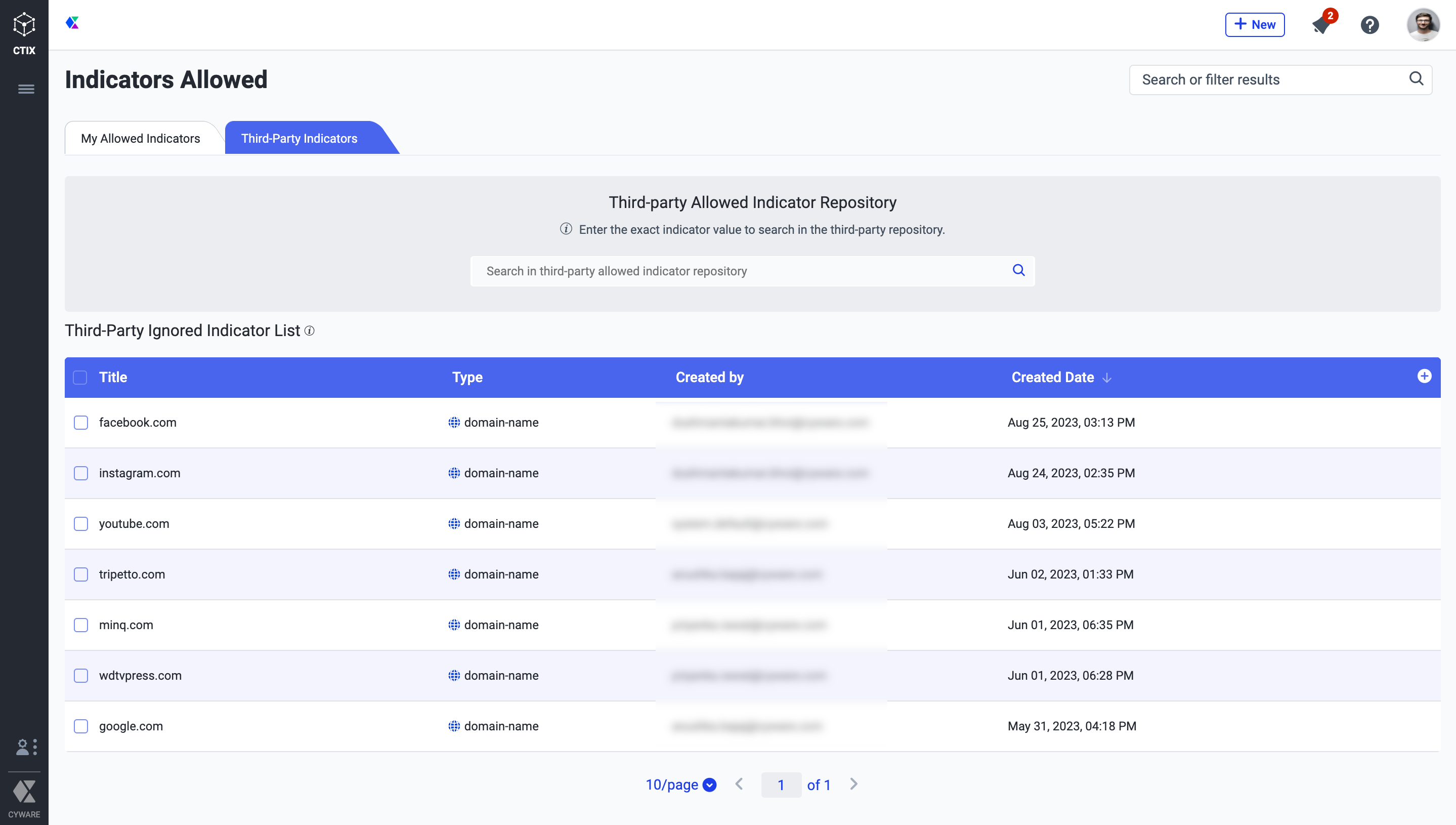
Task: Go to next page chevron
Action: (x=853, y=784)
